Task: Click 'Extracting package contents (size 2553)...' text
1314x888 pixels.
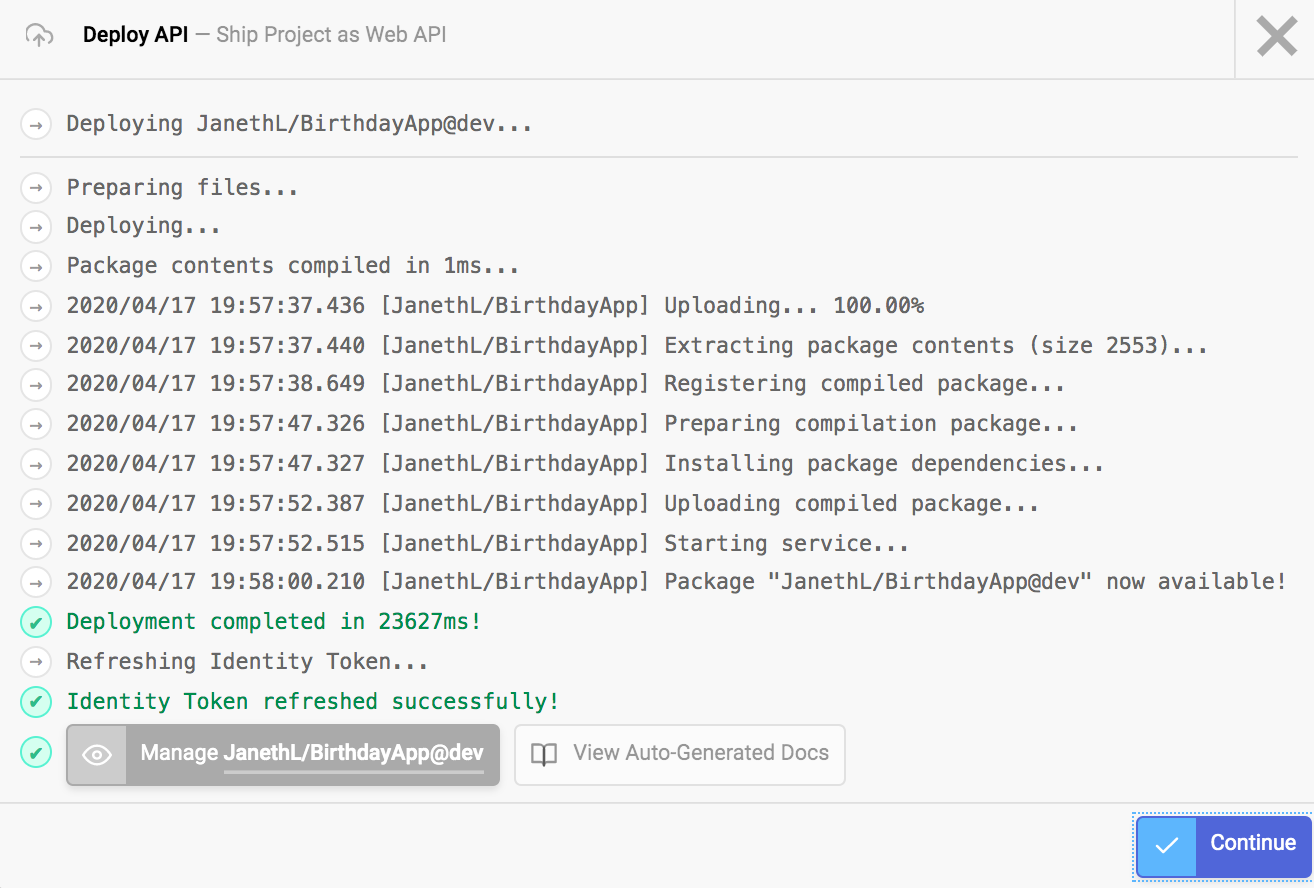Action: coord(936,346)
